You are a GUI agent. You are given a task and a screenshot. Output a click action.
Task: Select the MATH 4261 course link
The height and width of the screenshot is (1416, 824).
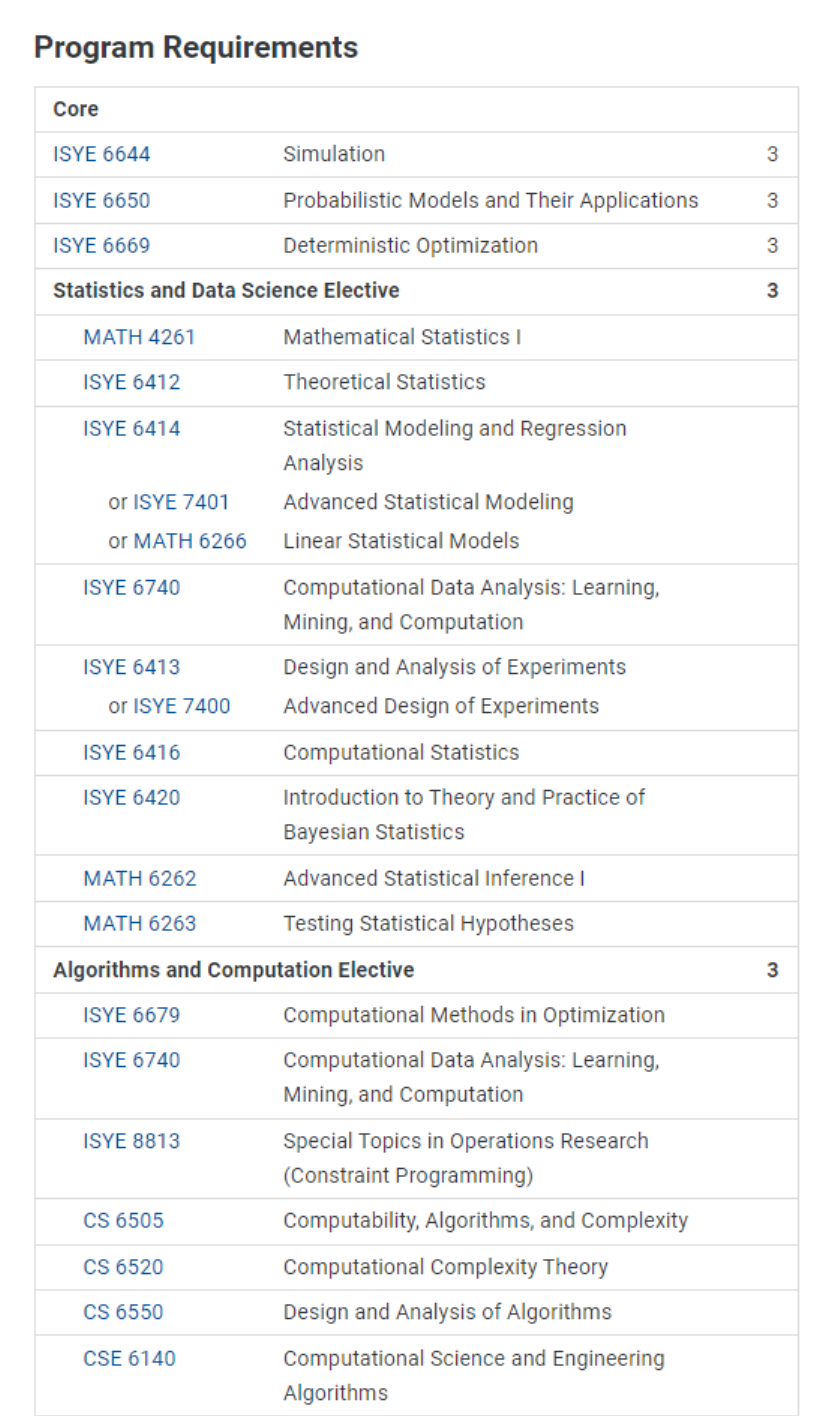pos(139,337)
